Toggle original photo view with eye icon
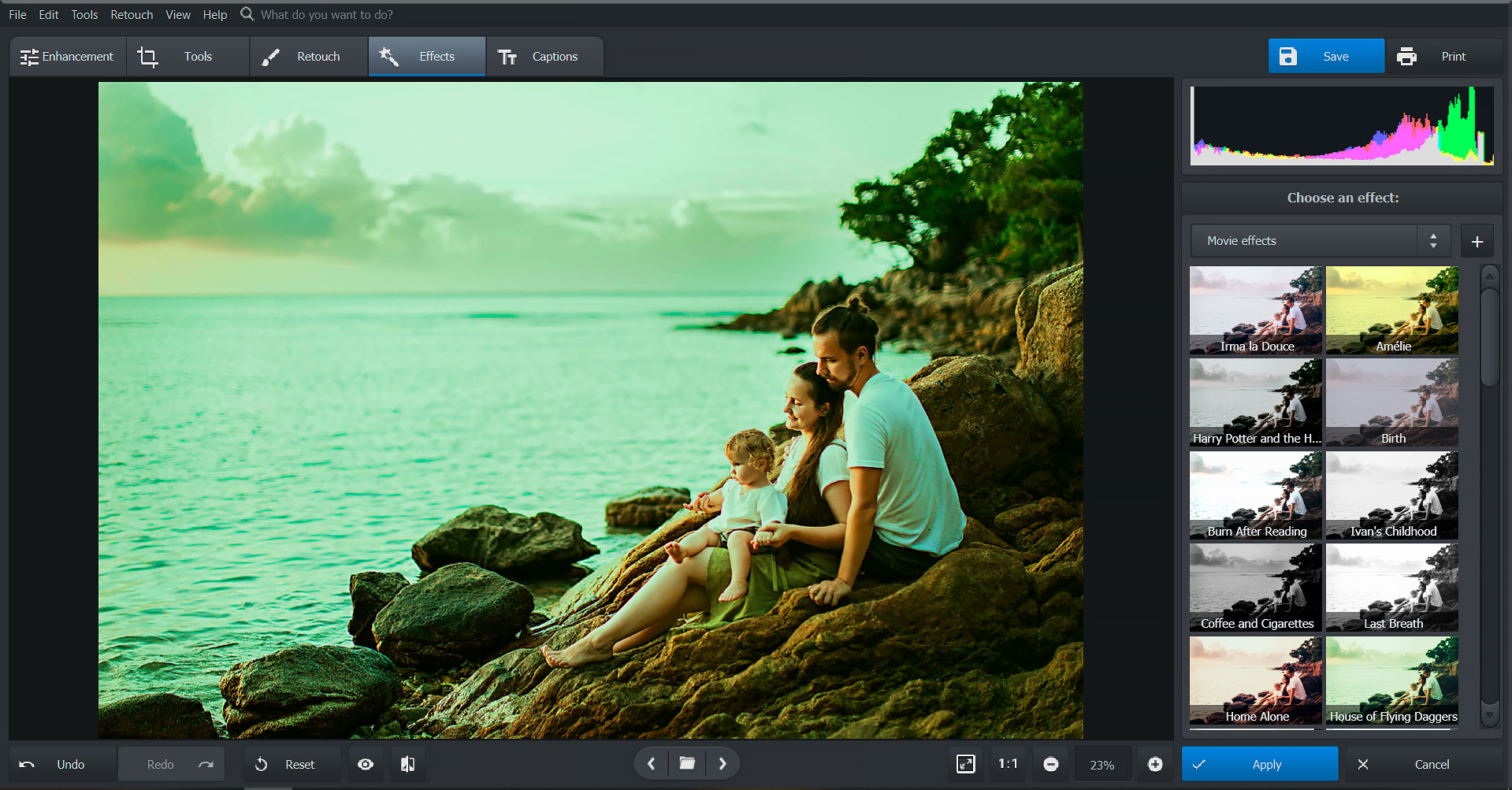 pyautogui.click(x=366, y=763)
